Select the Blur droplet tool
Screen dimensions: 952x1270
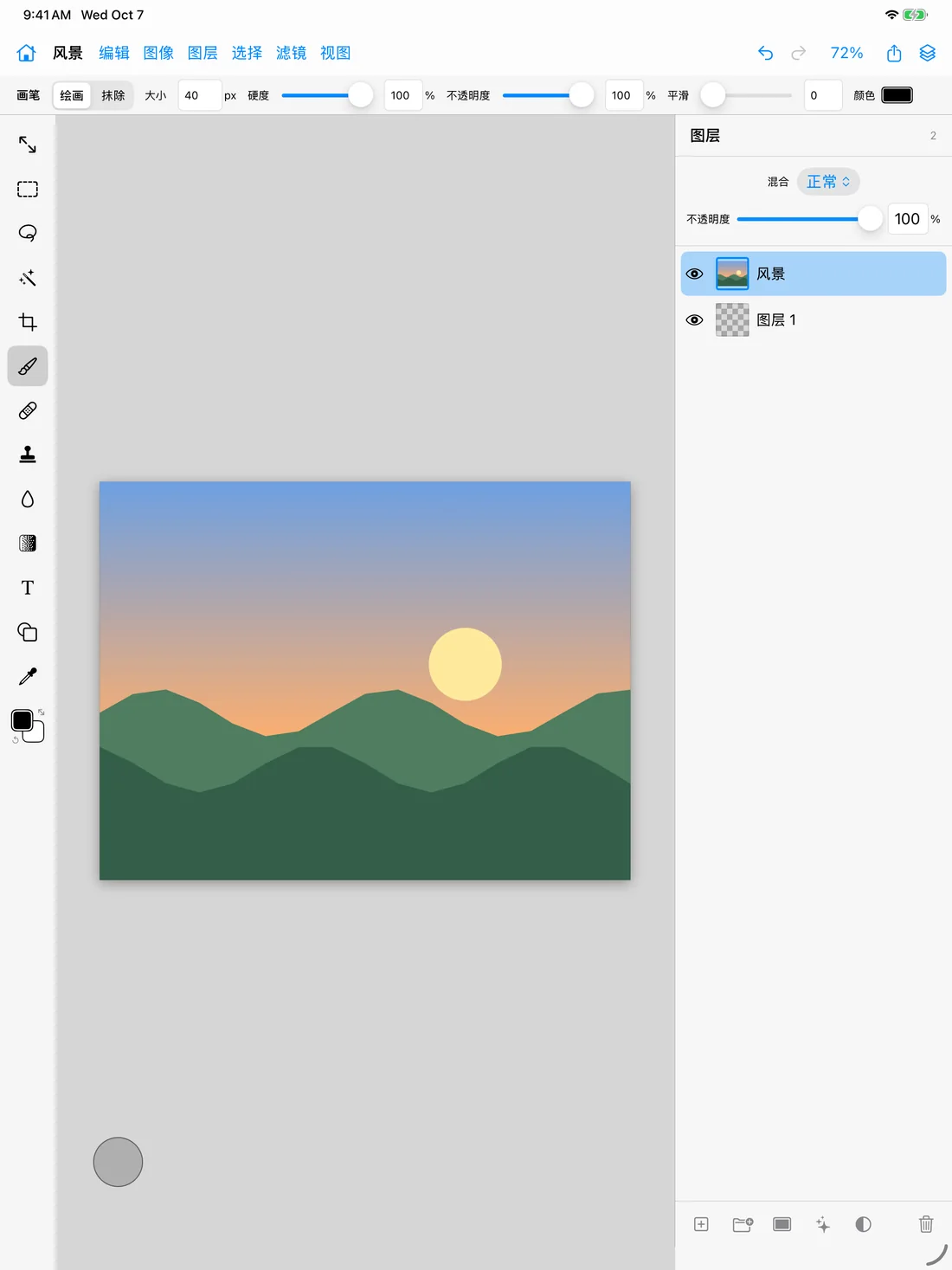point(28,500)
